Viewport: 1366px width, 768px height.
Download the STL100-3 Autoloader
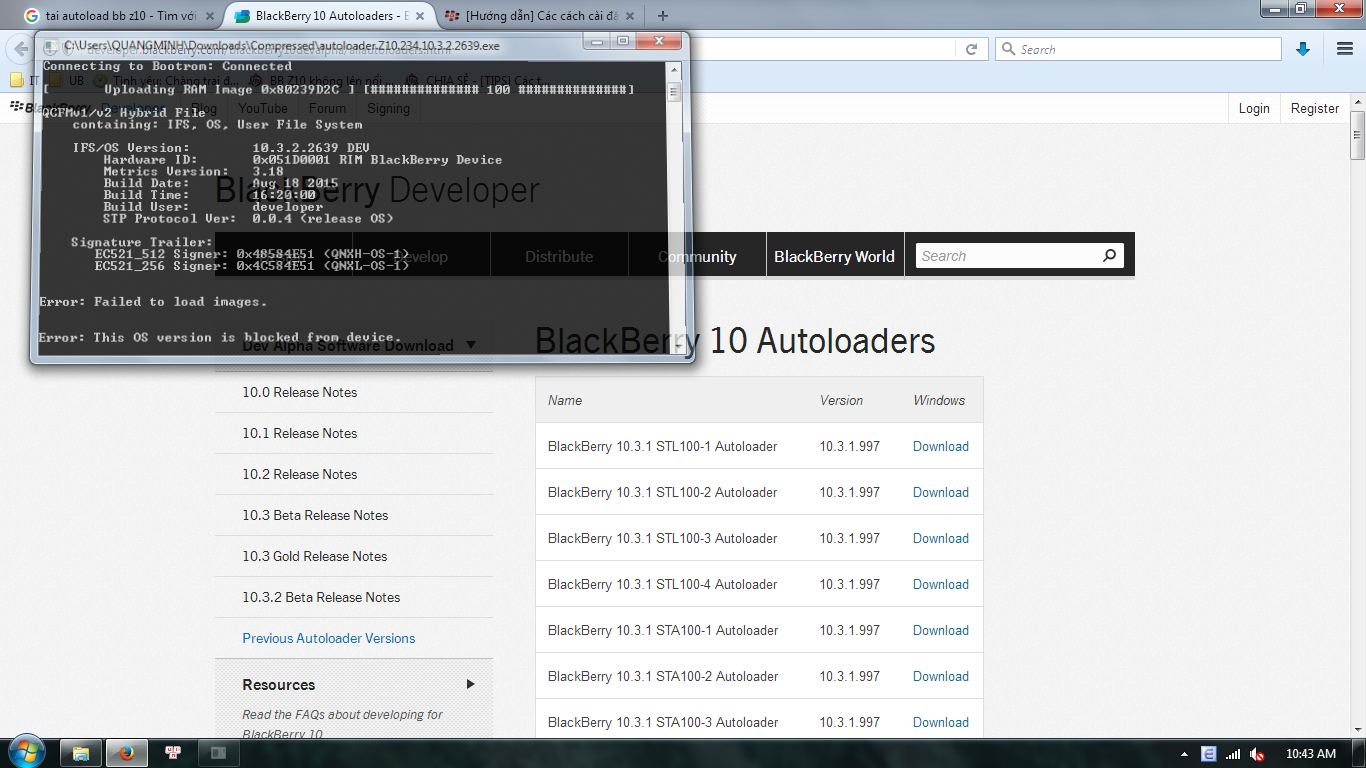coord(941,538)
